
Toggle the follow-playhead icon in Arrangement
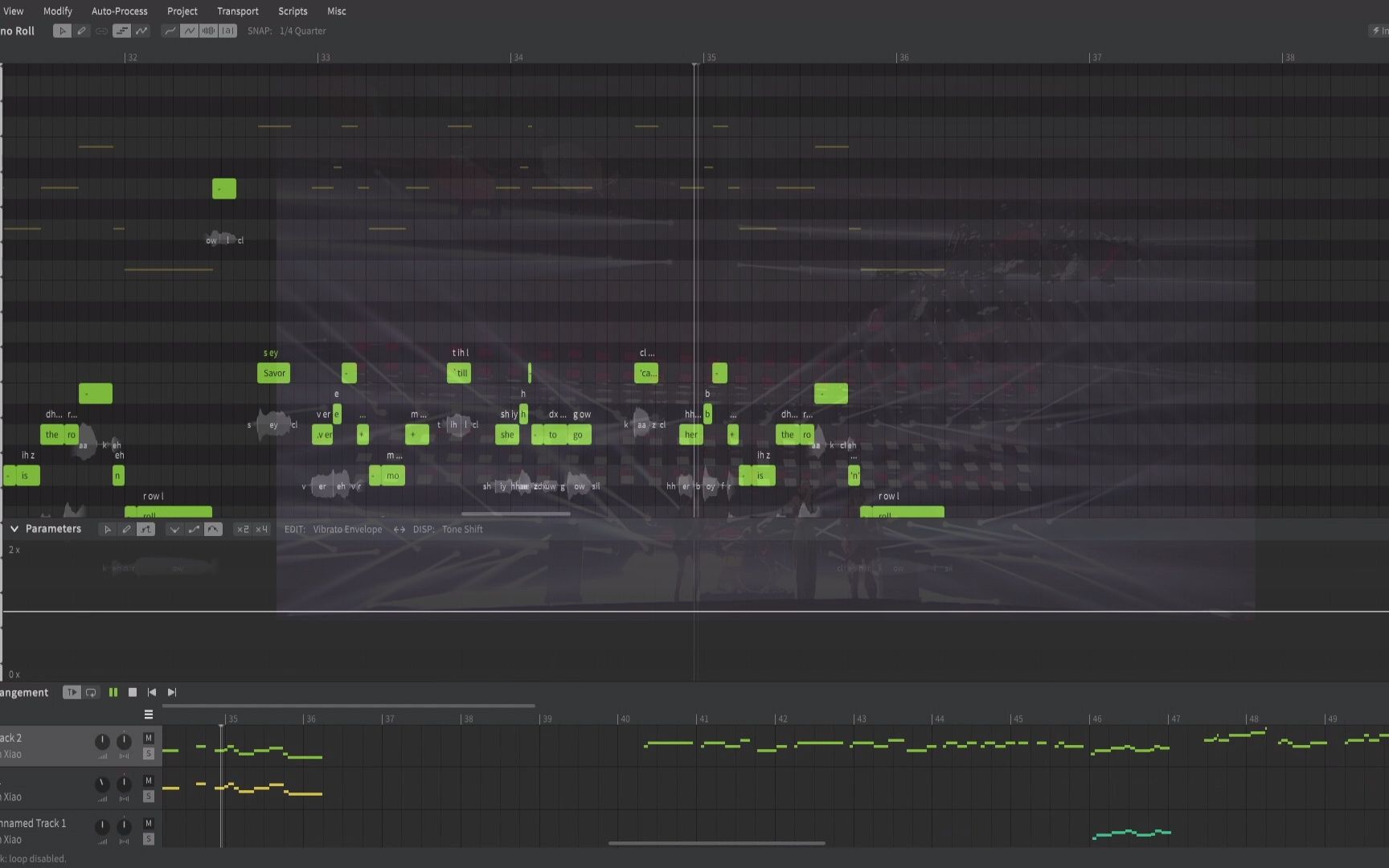point(72,692)
